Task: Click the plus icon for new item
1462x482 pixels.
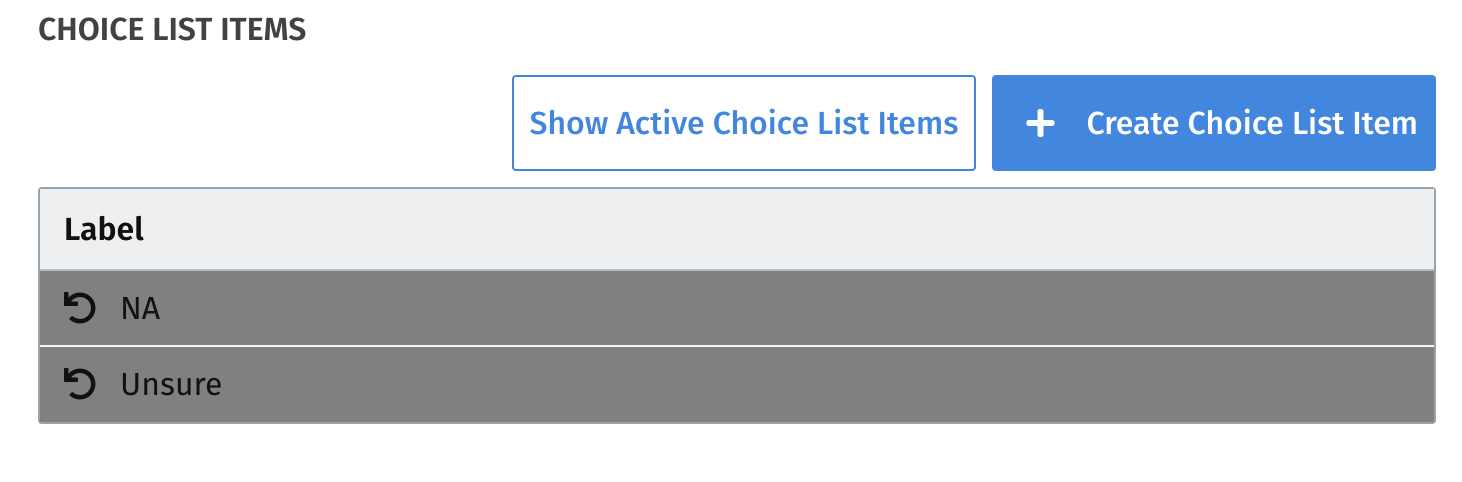Action: tap(1040, 124)
